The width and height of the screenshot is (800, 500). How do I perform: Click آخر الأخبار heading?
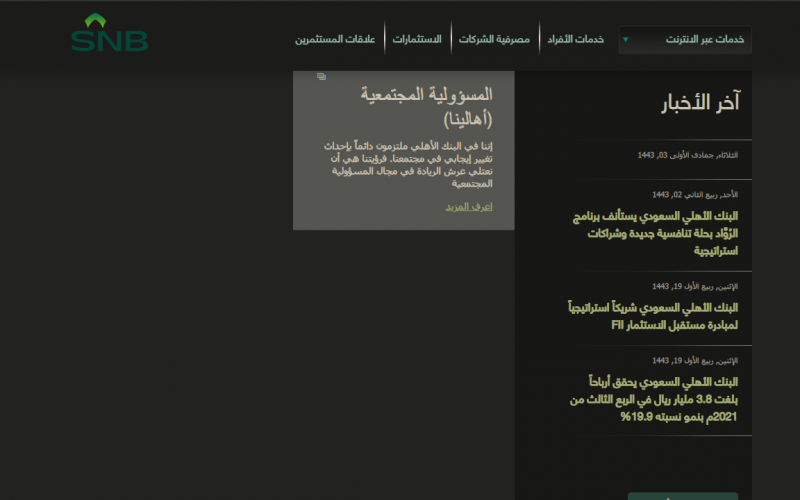coord(700,103)
